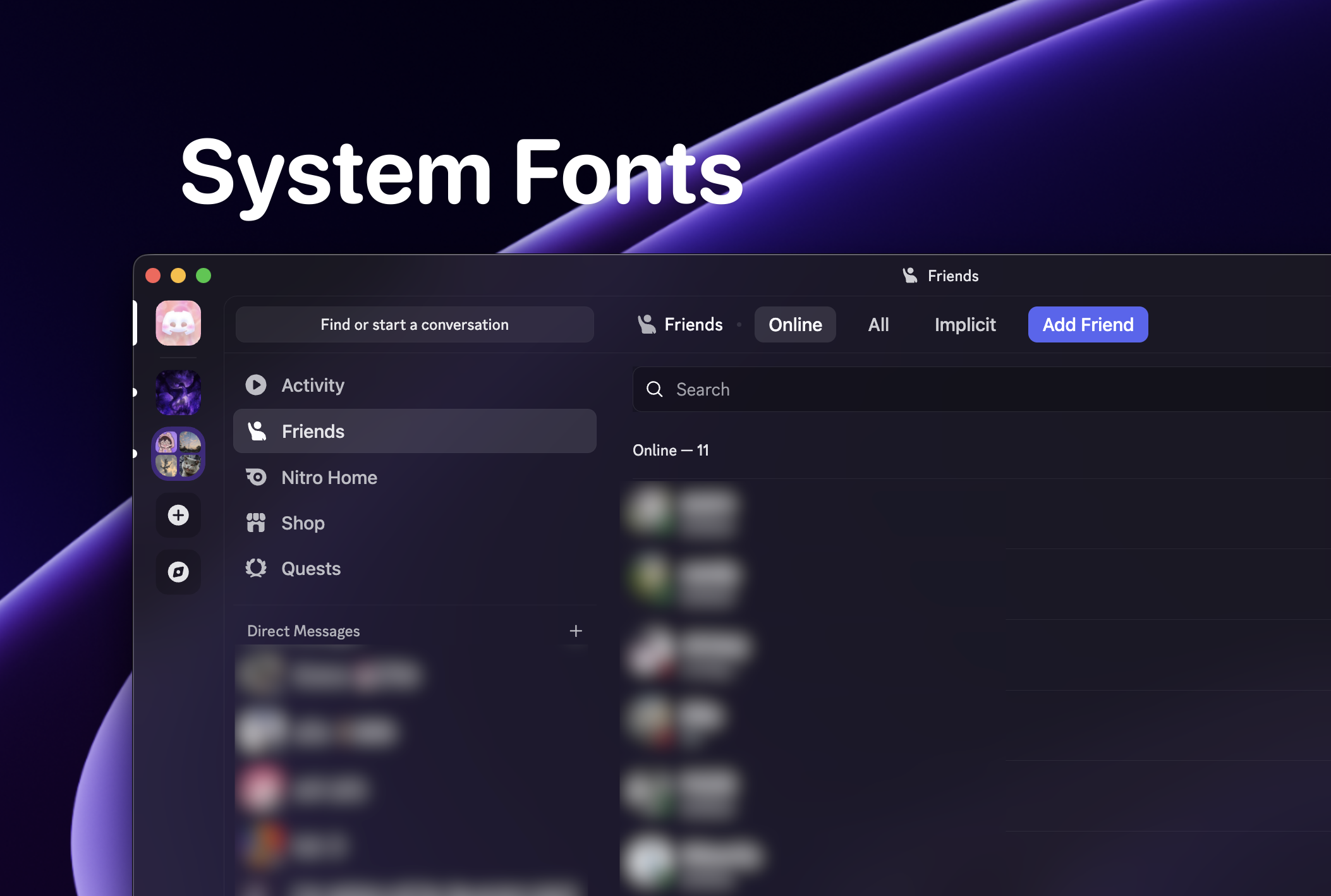Open Quests via the laurel icon
The height and width of the screenshot is (896, 1331).
click(257, 568)
